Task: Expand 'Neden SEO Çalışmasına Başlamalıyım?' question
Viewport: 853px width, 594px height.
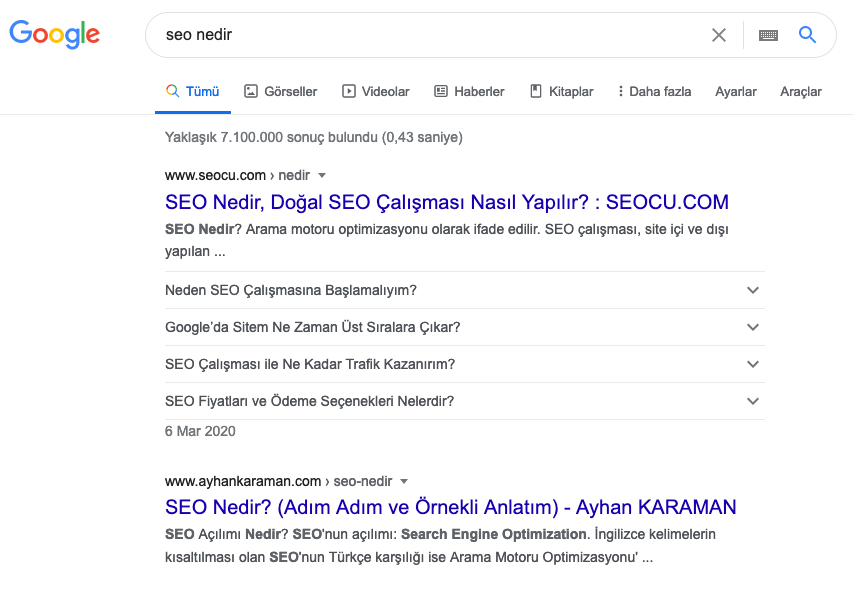Action: pos(465,290)
